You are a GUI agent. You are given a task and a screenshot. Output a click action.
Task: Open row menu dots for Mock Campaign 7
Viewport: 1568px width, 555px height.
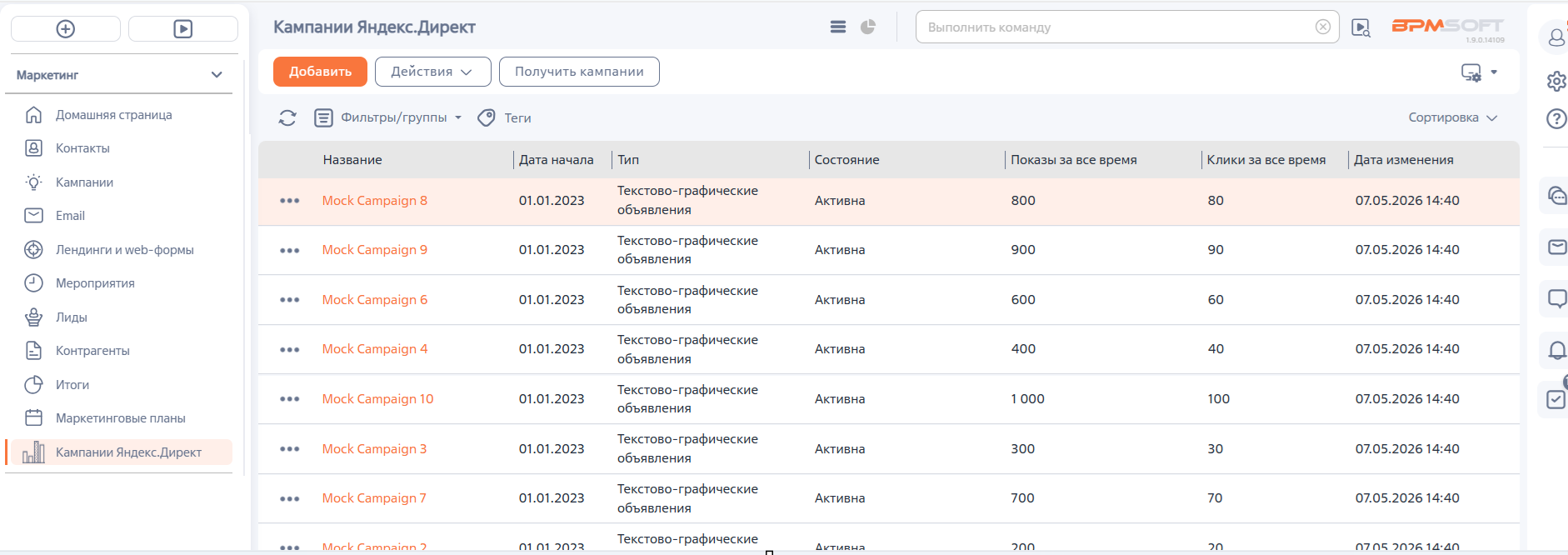click(290, 498)
